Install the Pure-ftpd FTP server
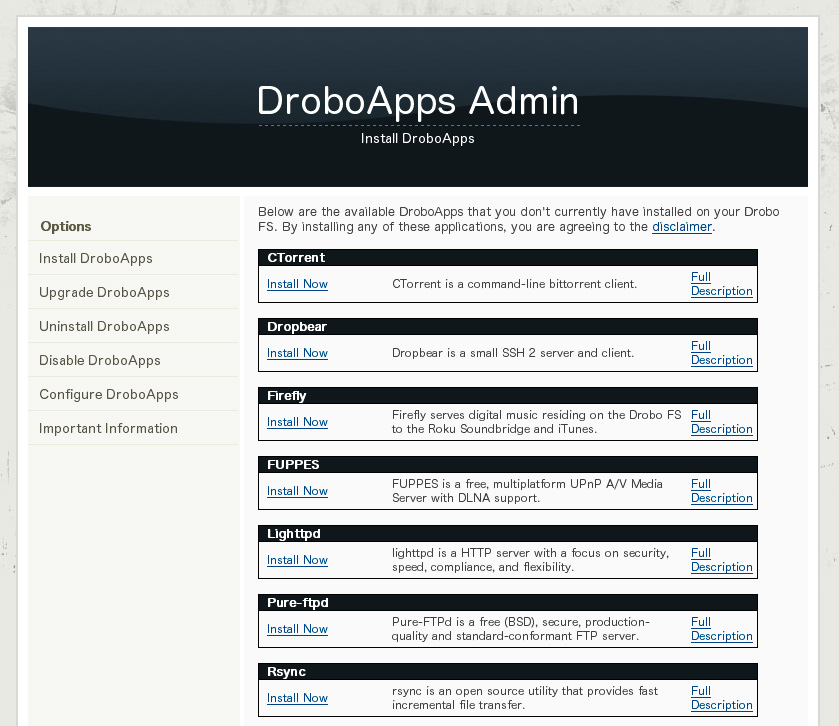The width and height of the screenshot is (839, 726). [297, 629]
